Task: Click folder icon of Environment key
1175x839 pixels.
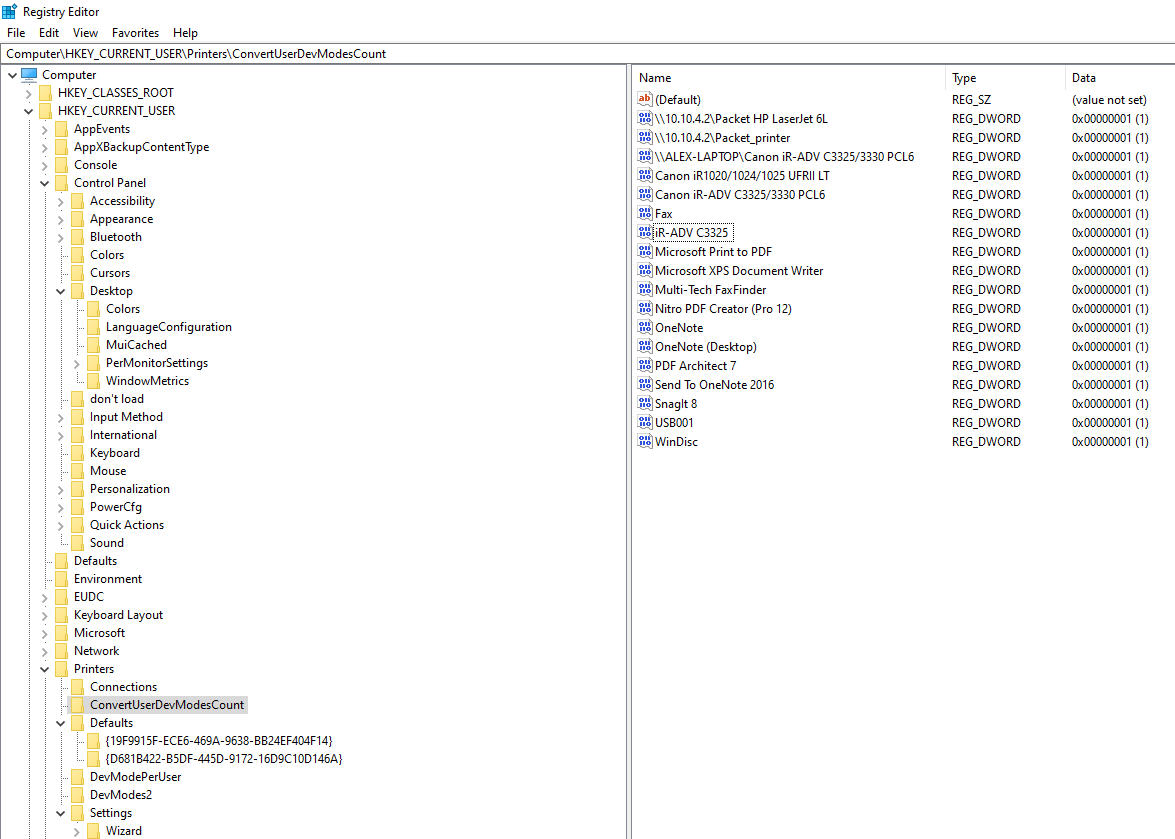Action: pyautogui.click(x=61, y=578)
